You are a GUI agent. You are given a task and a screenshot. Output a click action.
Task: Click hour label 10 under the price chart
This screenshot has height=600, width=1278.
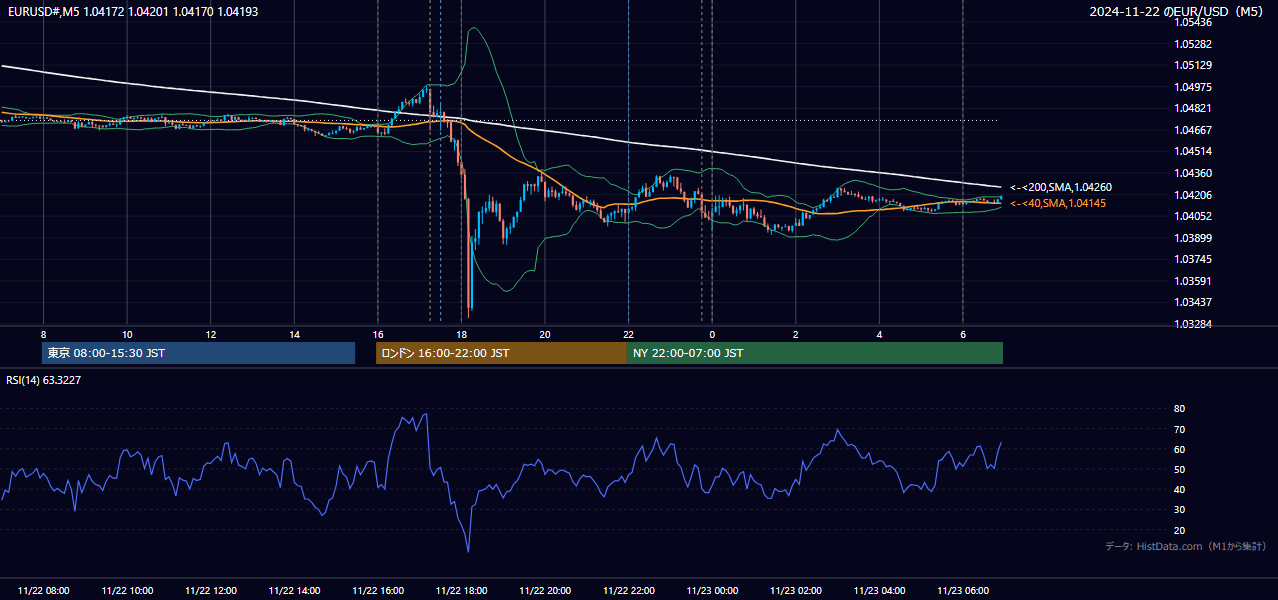coord(127,334)
